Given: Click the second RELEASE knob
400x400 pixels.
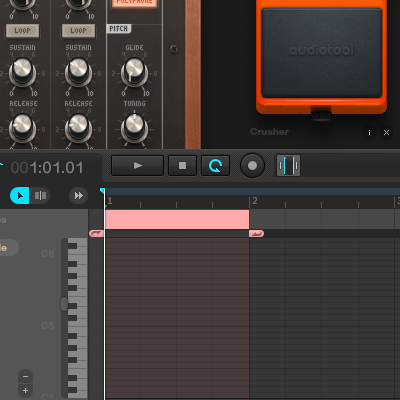Looking at the screenshot, I should pyautogui.click(x=78, y=128).
